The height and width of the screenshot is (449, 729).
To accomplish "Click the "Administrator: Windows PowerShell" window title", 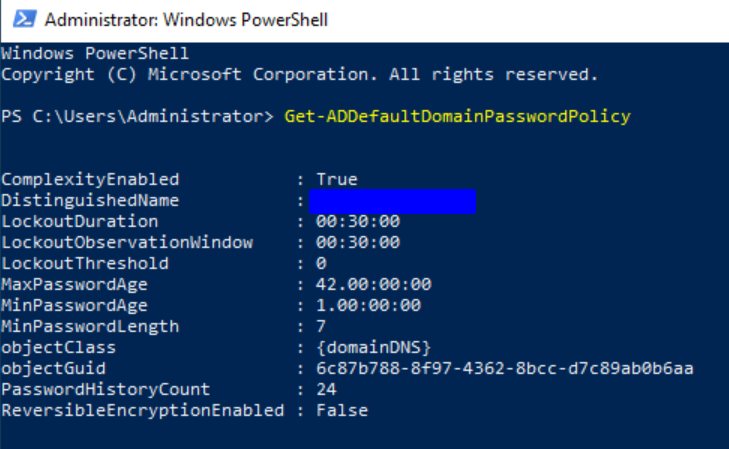I will click(x=186, y=20).
